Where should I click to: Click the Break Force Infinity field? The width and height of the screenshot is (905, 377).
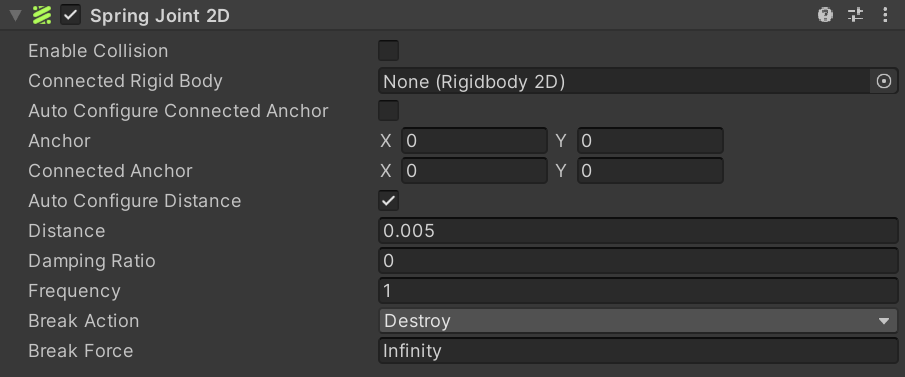(x=638, y=351)
